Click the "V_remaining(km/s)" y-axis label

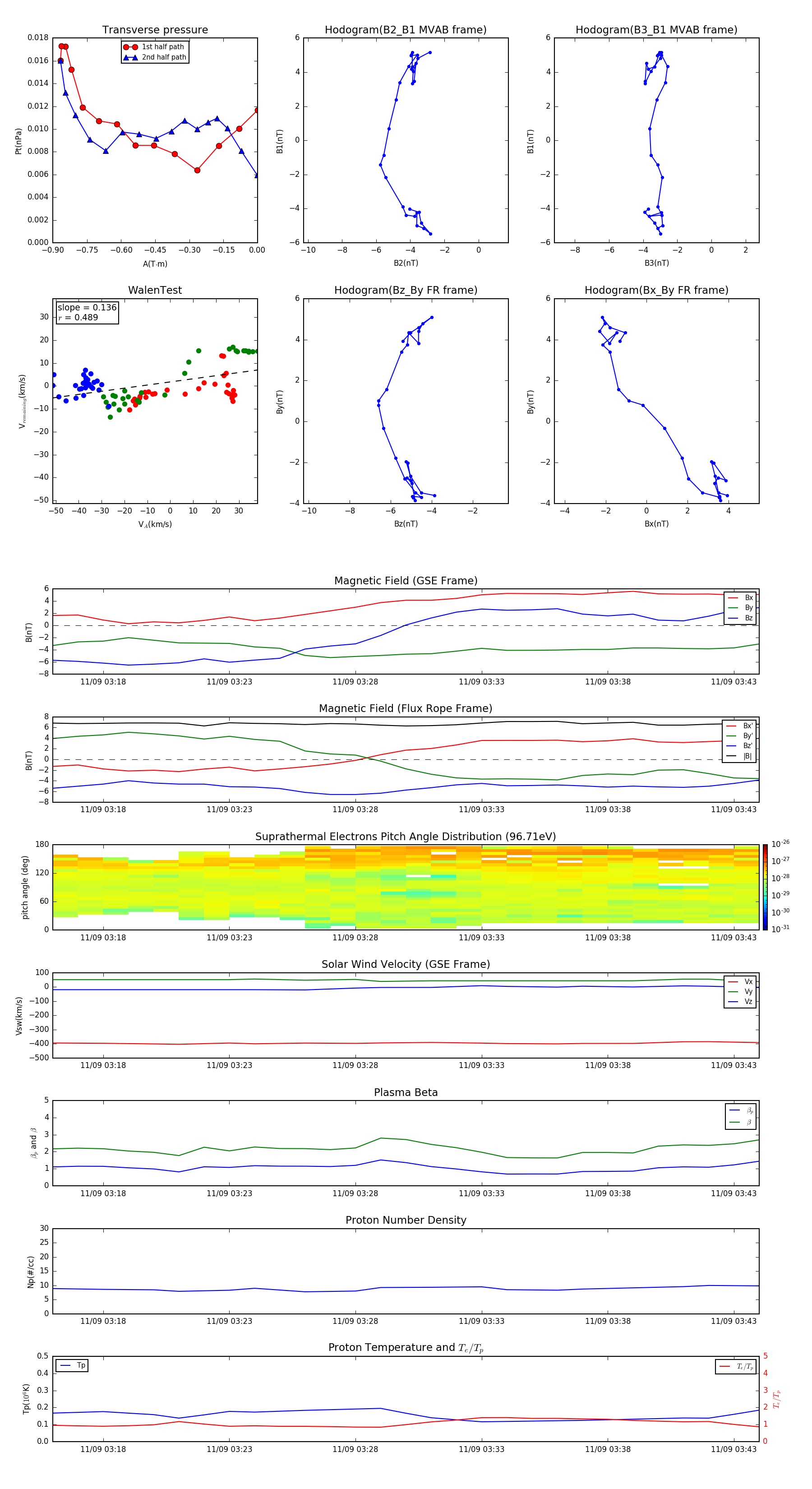(22, 401)
